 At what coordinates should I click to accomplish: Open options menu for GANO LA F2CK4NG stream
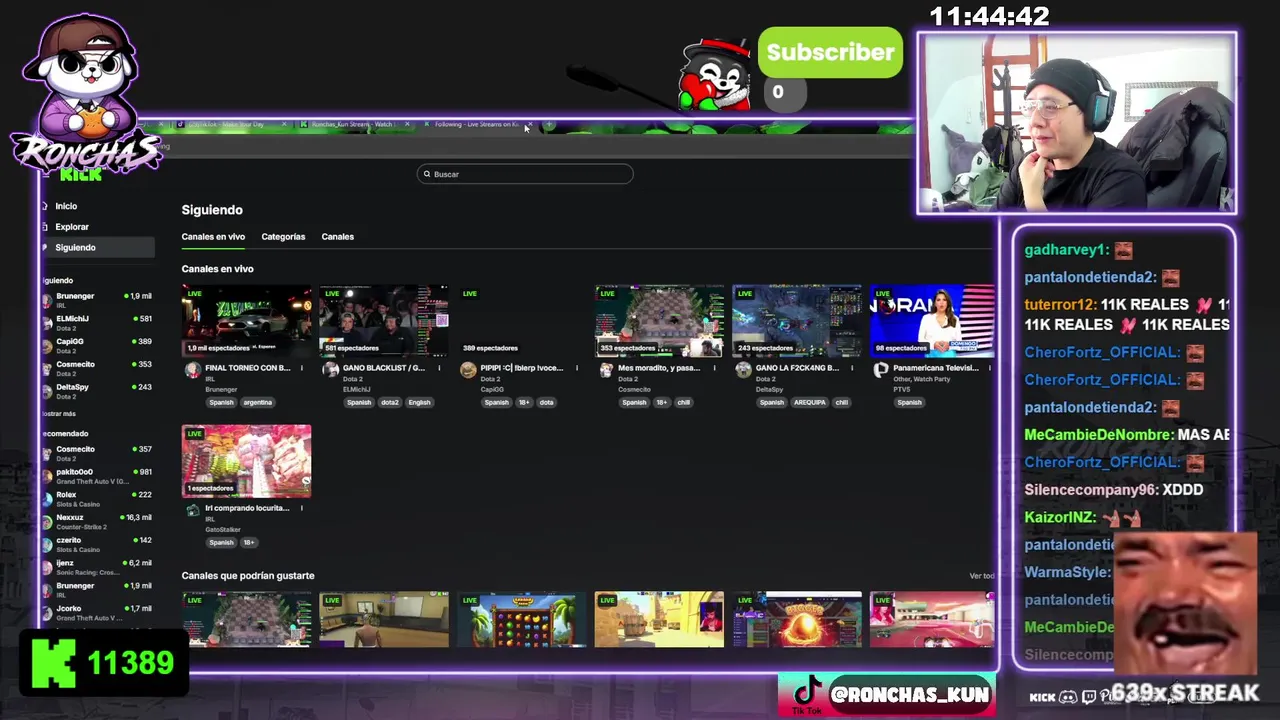click(852, 368)
